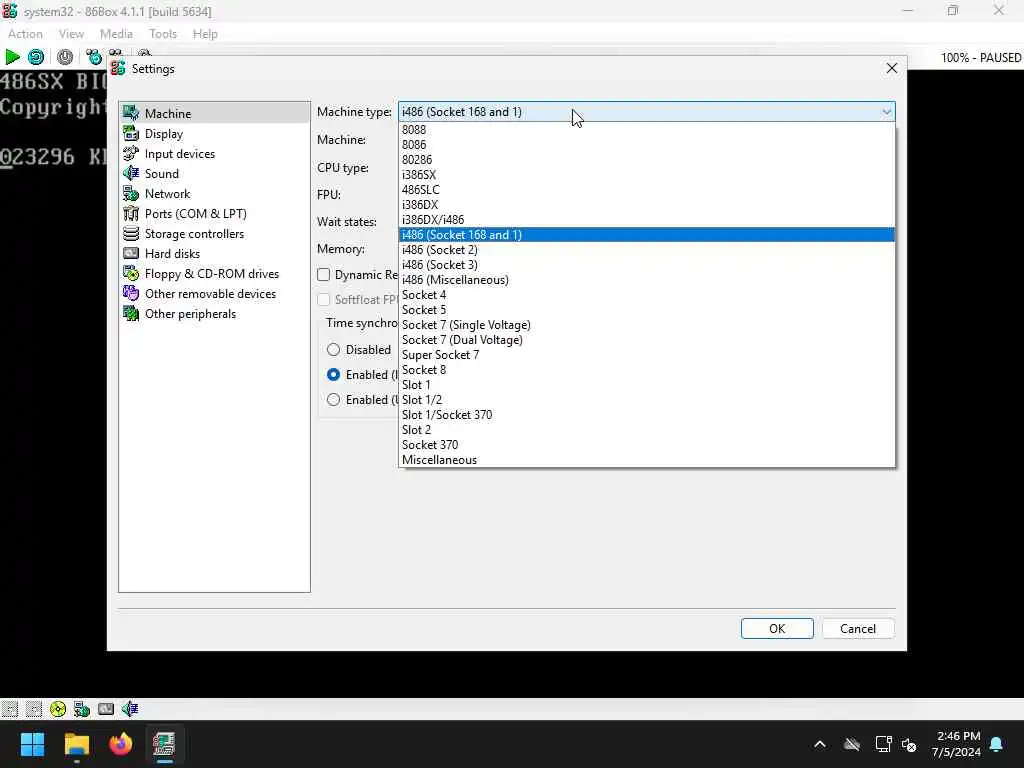
Task: Select Slot 2 in the list
Action: click(x=647, y=430)
